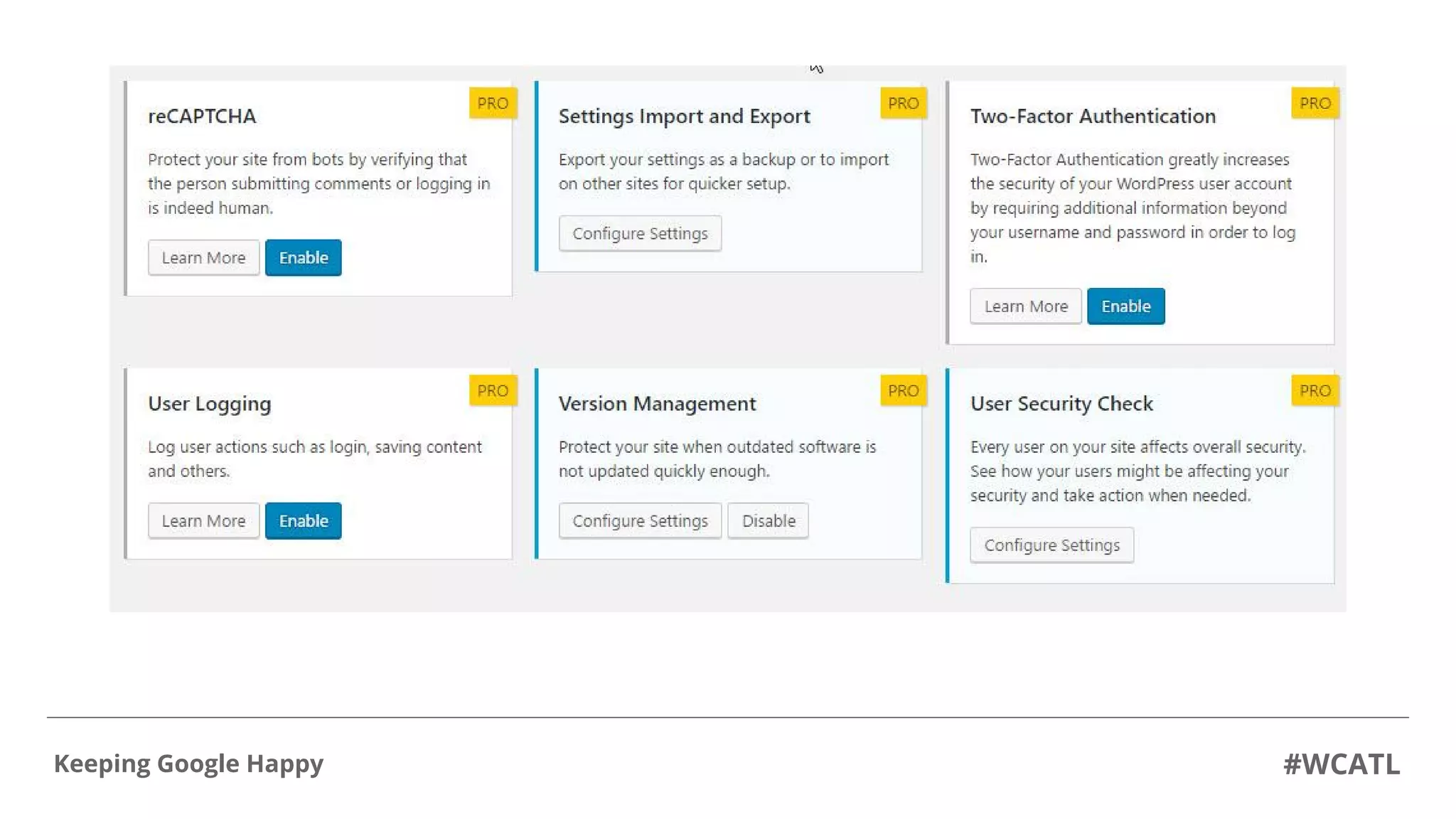The width and height of the screenshot is (1456, 819).
Task: Learn More about Two-Factor Authentication
Action: coord(1025,306)
